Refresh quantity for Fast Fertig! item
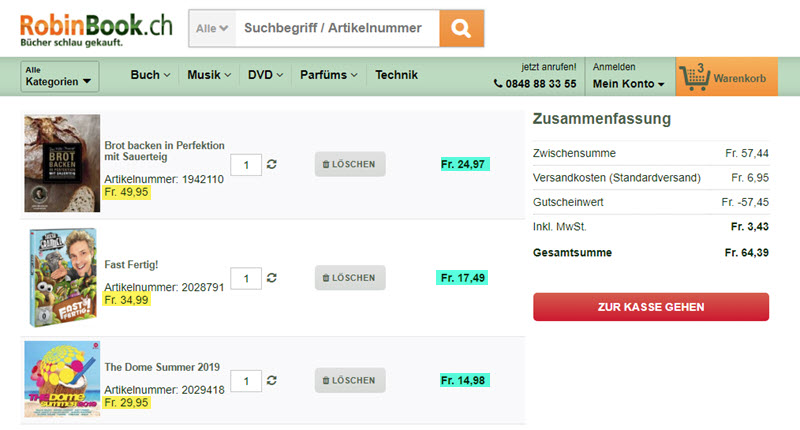 pyautogui.click(x=272, y=277)
